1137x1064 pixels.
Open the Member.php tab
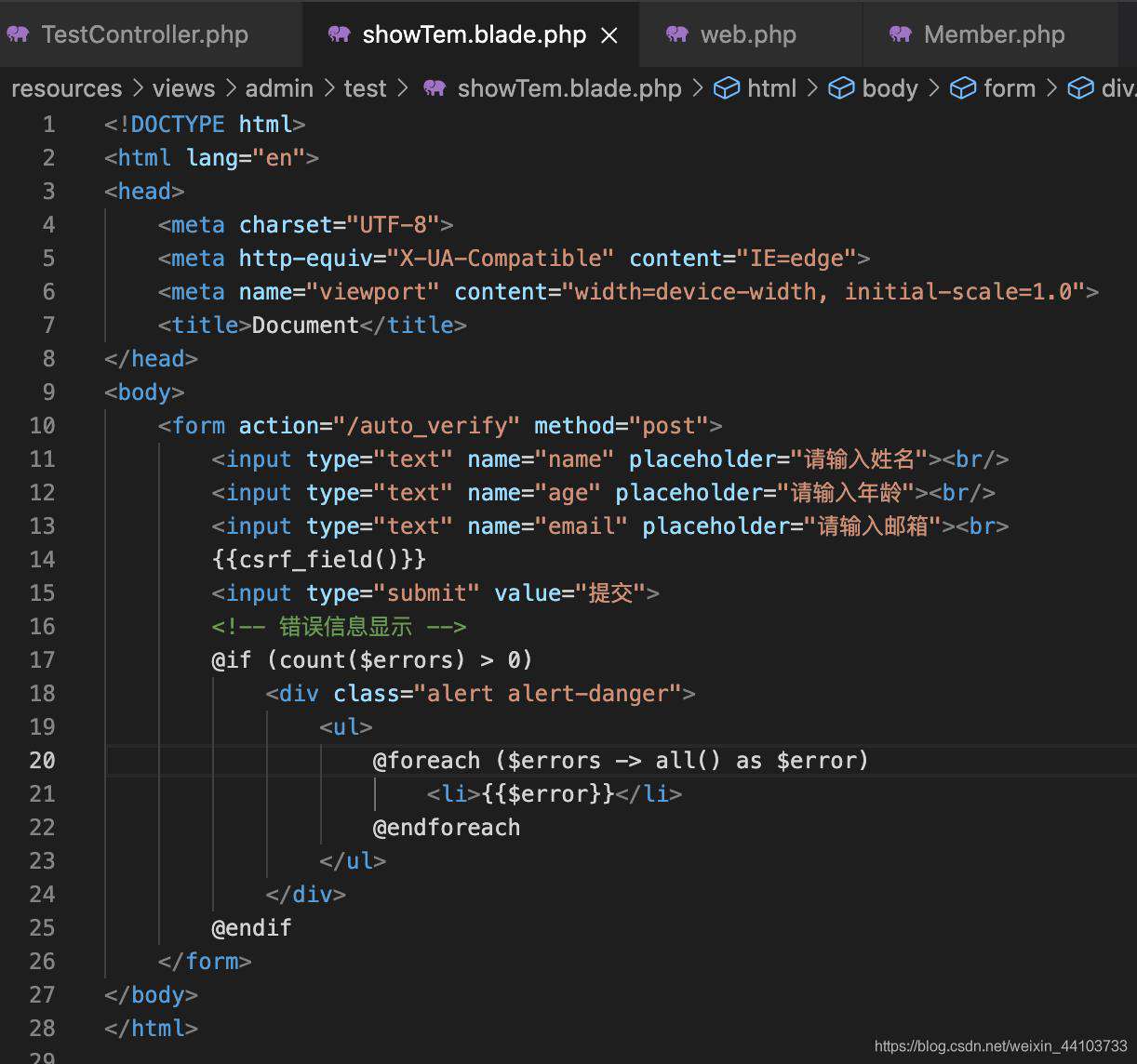(x=994, y=34)
